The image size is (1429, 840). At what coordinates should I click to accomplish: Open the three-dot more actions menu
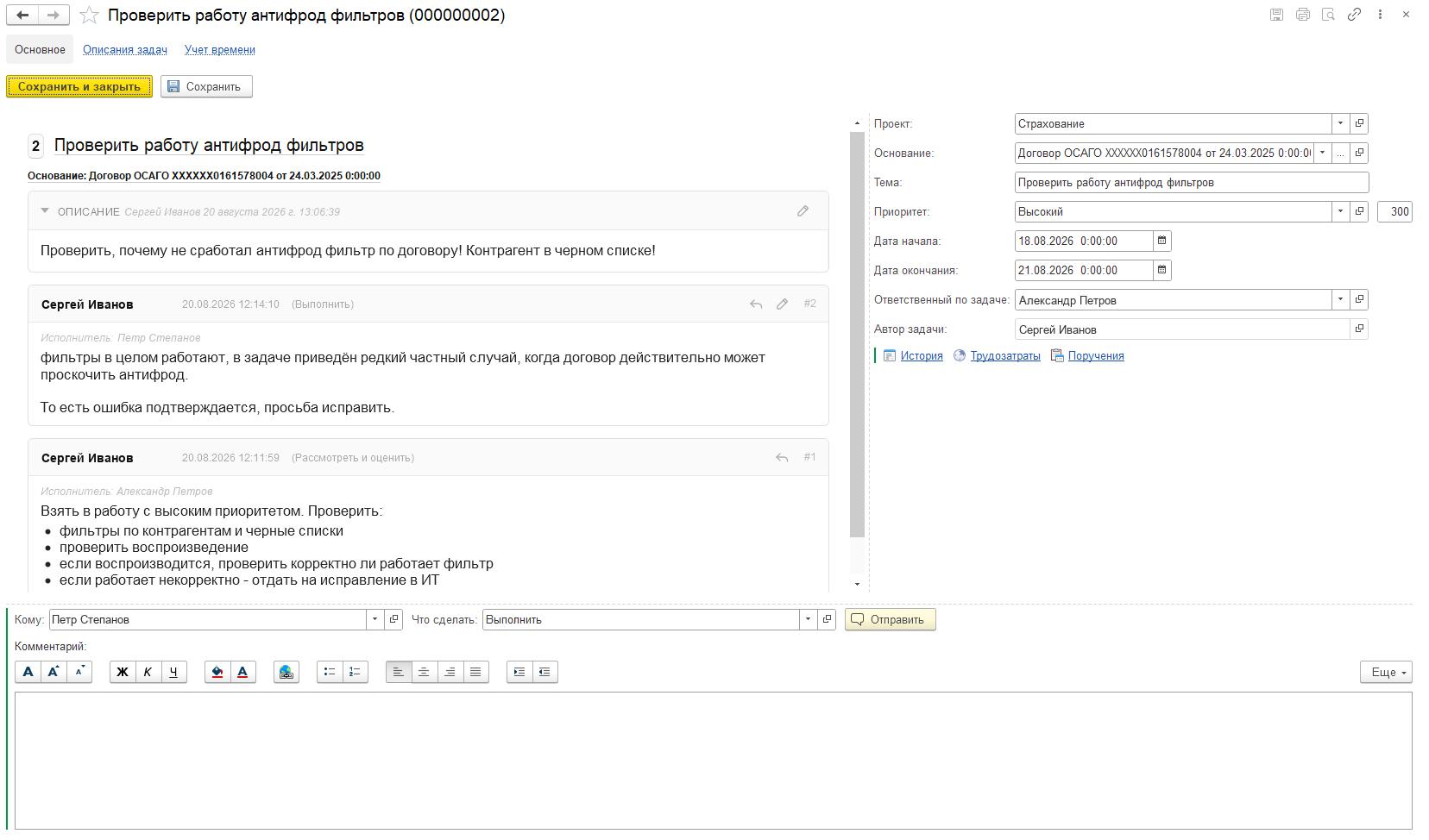pyautogui.click(x=1380, y=15)
